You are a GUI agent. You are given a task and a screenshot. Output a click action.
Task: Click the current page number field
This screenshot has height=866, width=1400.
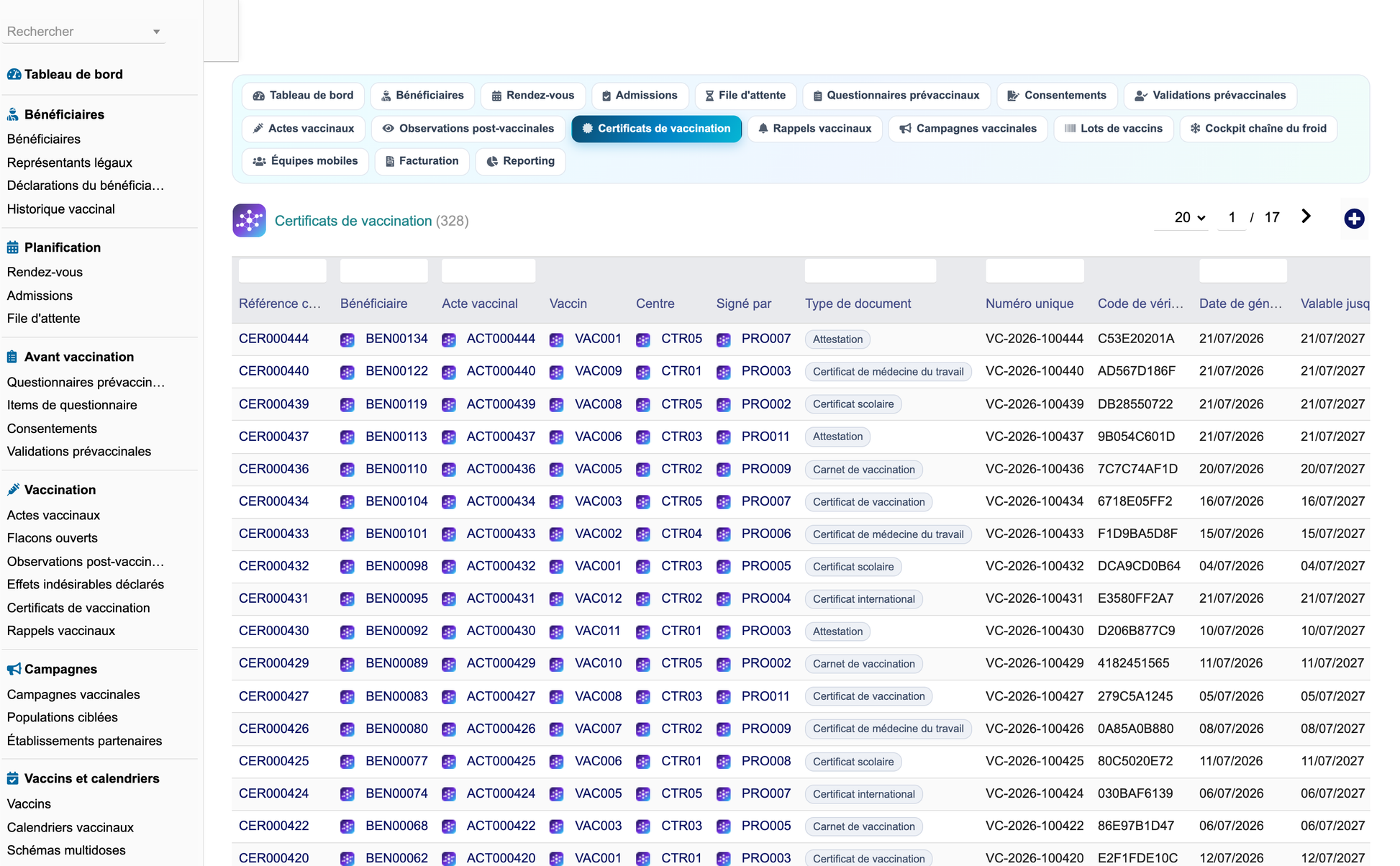pos(1232,217)
